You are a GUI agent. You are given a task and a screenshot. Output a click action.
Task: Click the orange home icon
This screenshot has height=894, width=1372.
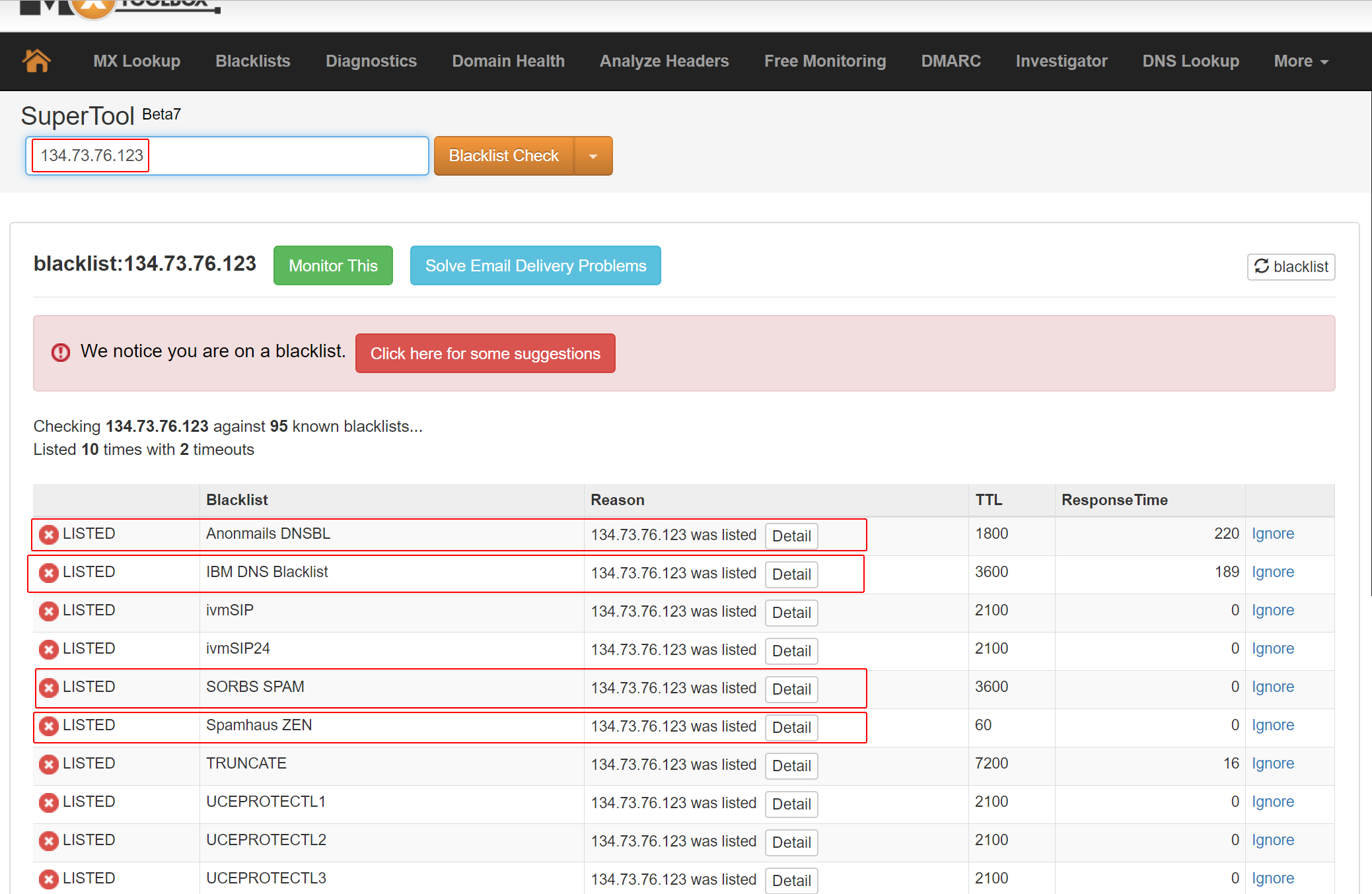click(36, 61)
